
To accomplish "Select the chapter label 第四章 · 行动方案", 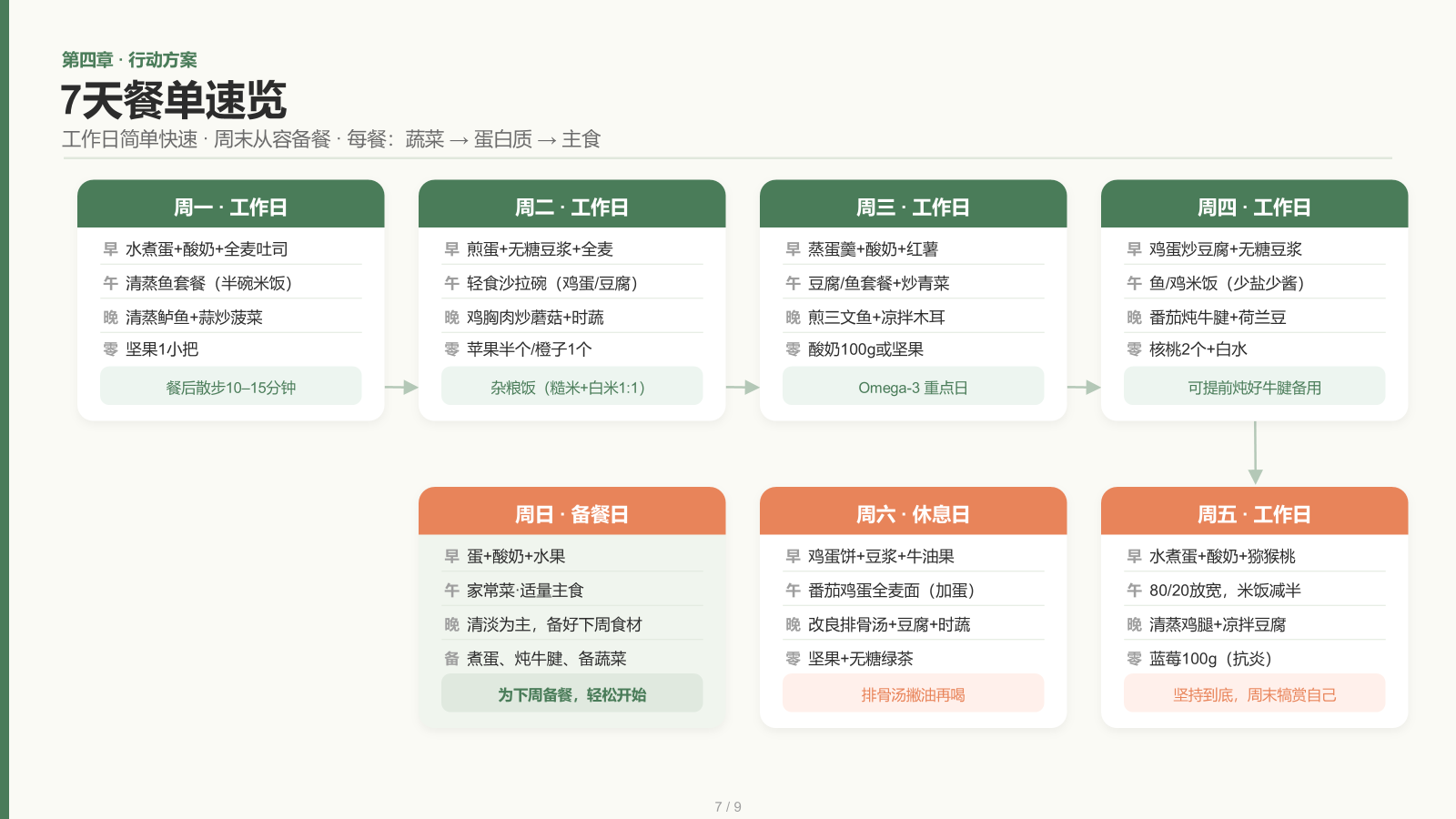I will point(129,60).
